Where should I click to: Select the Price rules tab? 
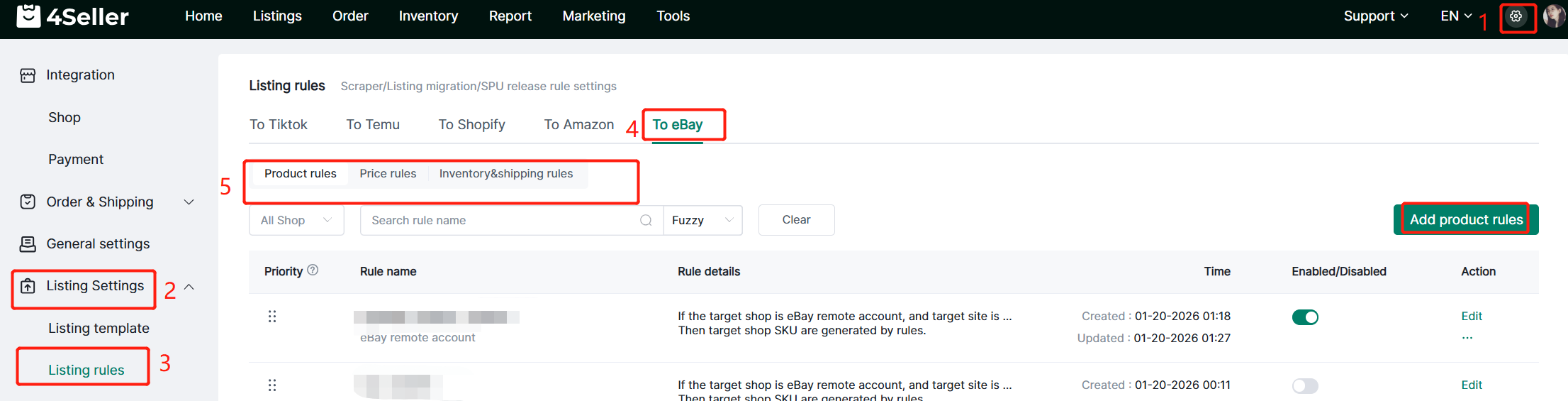pos(388,174)
